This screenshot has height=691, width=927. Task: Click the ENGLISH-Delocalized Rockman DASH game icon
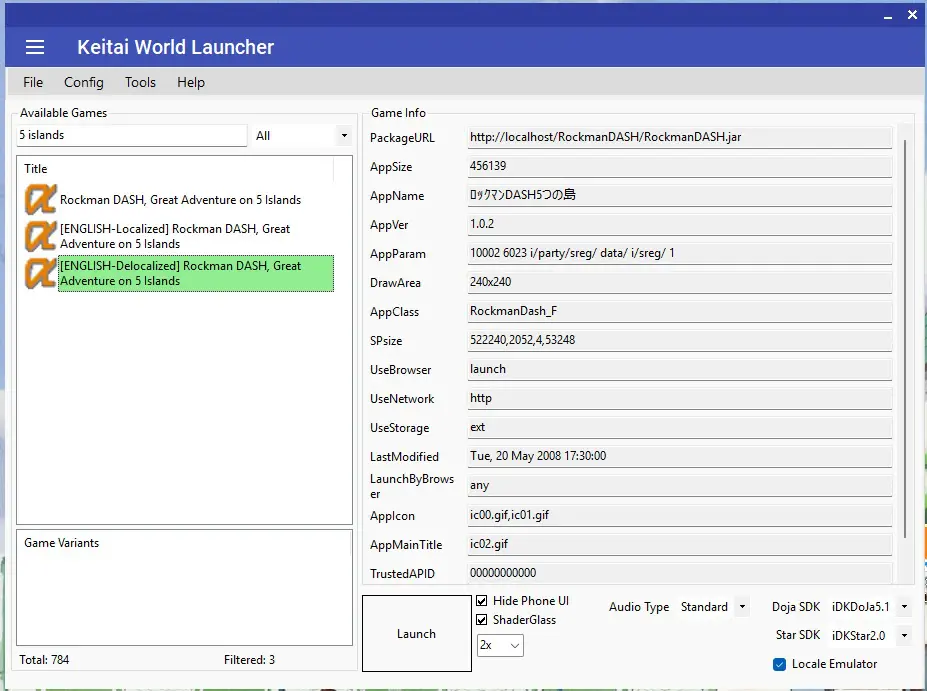tap(41, 273)
